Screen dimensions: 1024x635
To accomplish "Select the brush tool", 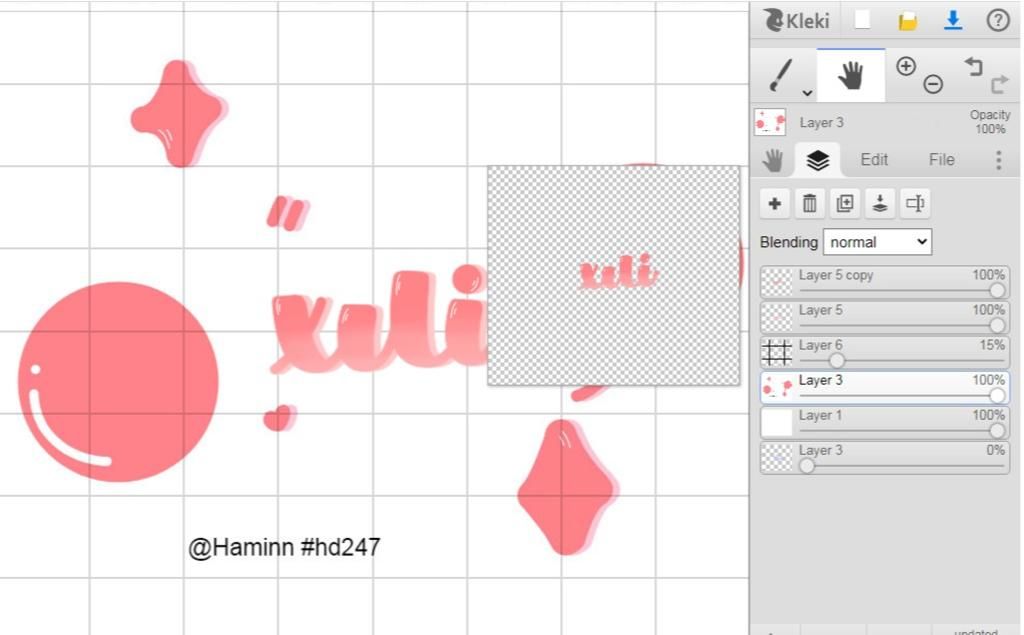I will [781, 75].
